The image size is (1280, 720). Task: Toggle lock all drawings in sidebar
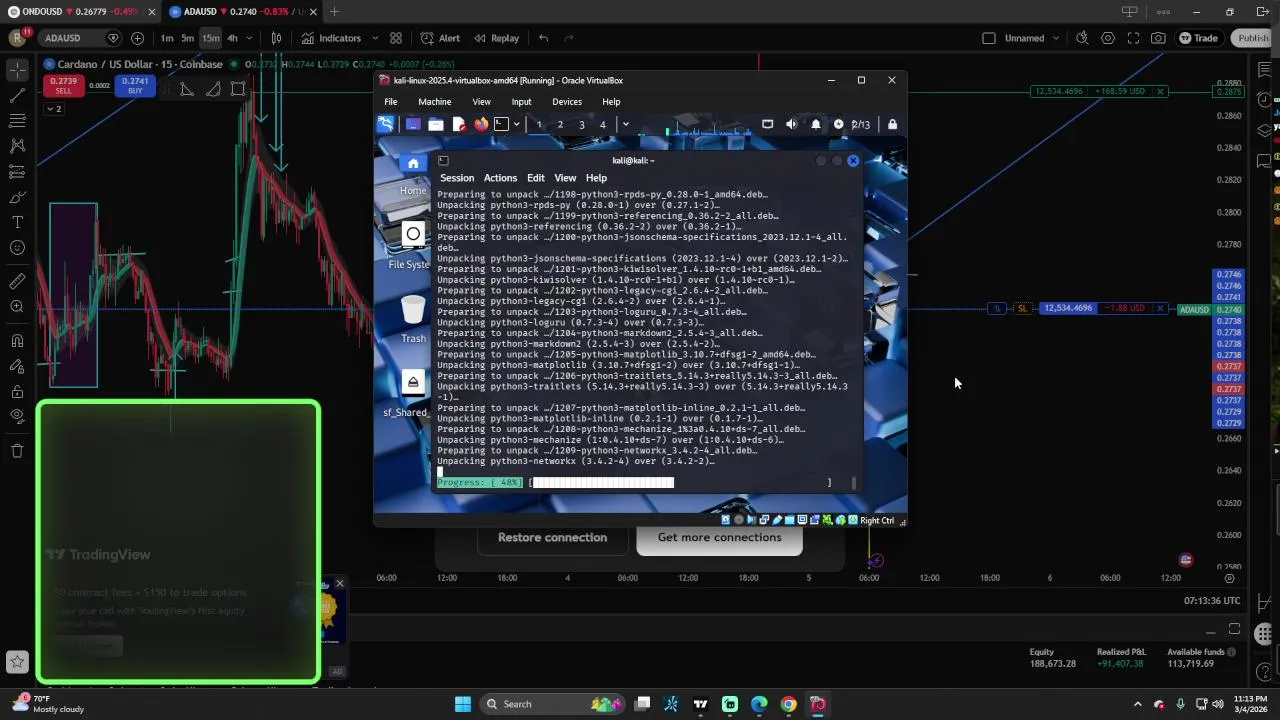pyautogui.click(x=17, y=391)
